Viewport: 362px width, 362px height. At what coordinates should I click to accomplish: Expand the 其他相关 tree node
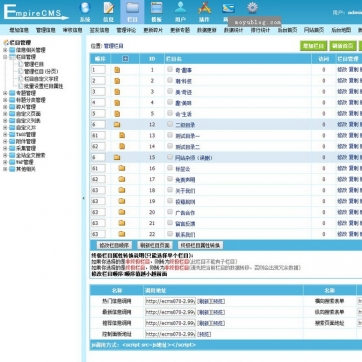pyautogui.click(x=5, y=169)
